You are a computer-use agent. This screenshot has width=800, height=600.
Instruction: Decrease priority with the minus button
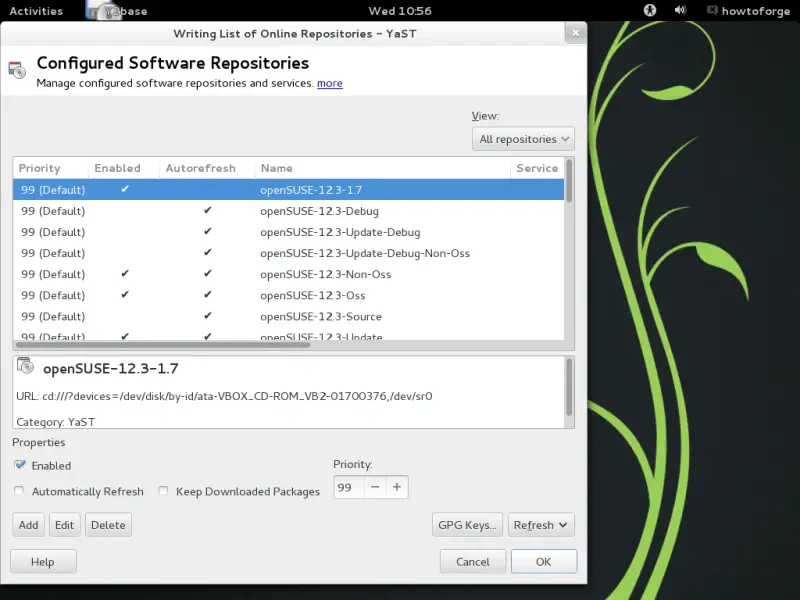click(x=375, y=487)
